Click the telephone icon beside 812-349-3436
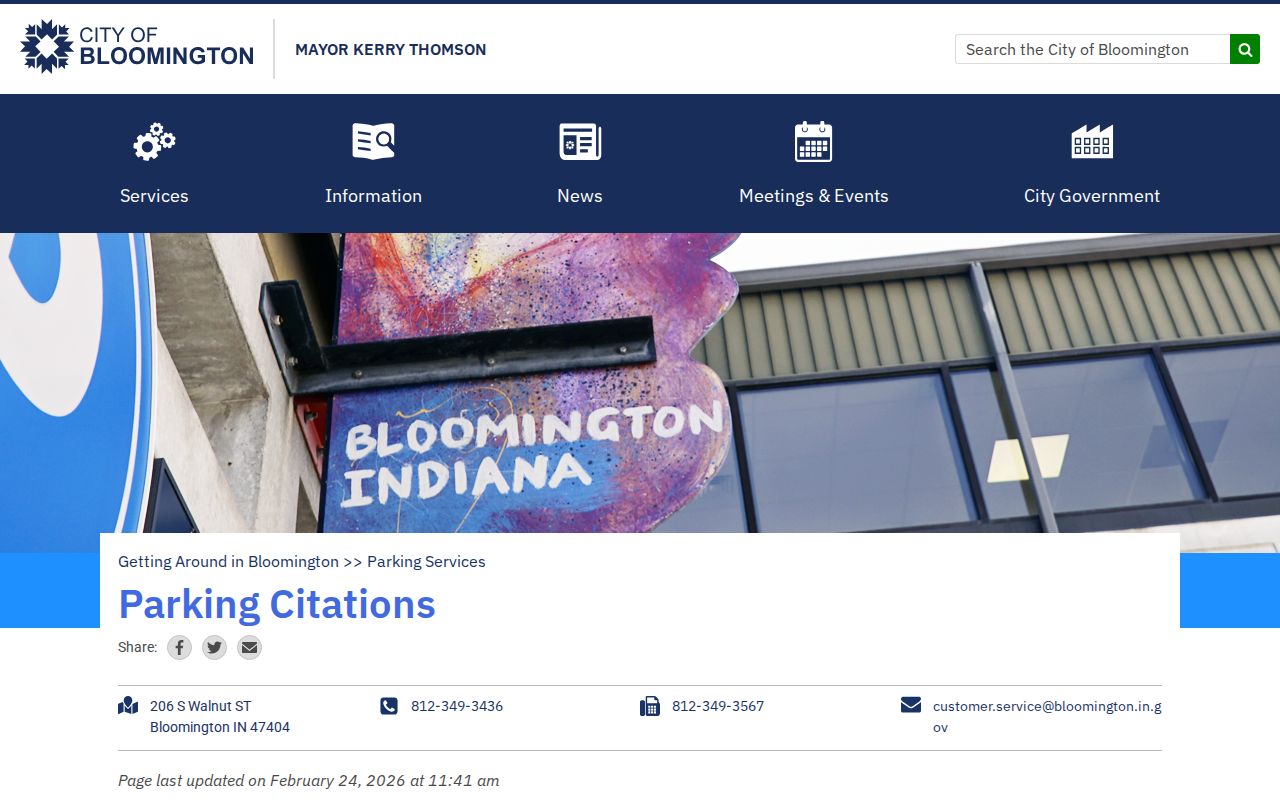The height and width of the screenshot is (800, 1280). pos(389,706)
